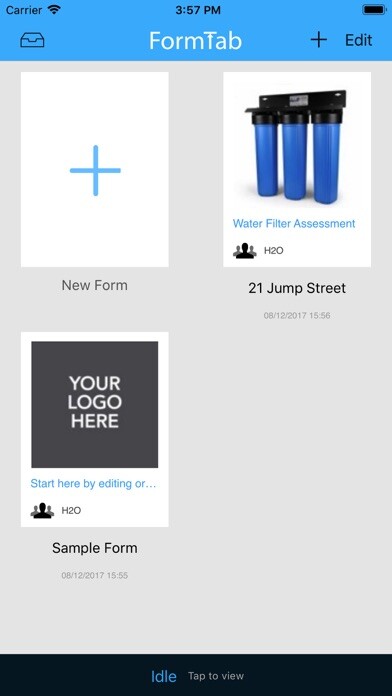The image size is (392, 696).
Task: Tap the Edit button
Action: (x=359, y=40)
